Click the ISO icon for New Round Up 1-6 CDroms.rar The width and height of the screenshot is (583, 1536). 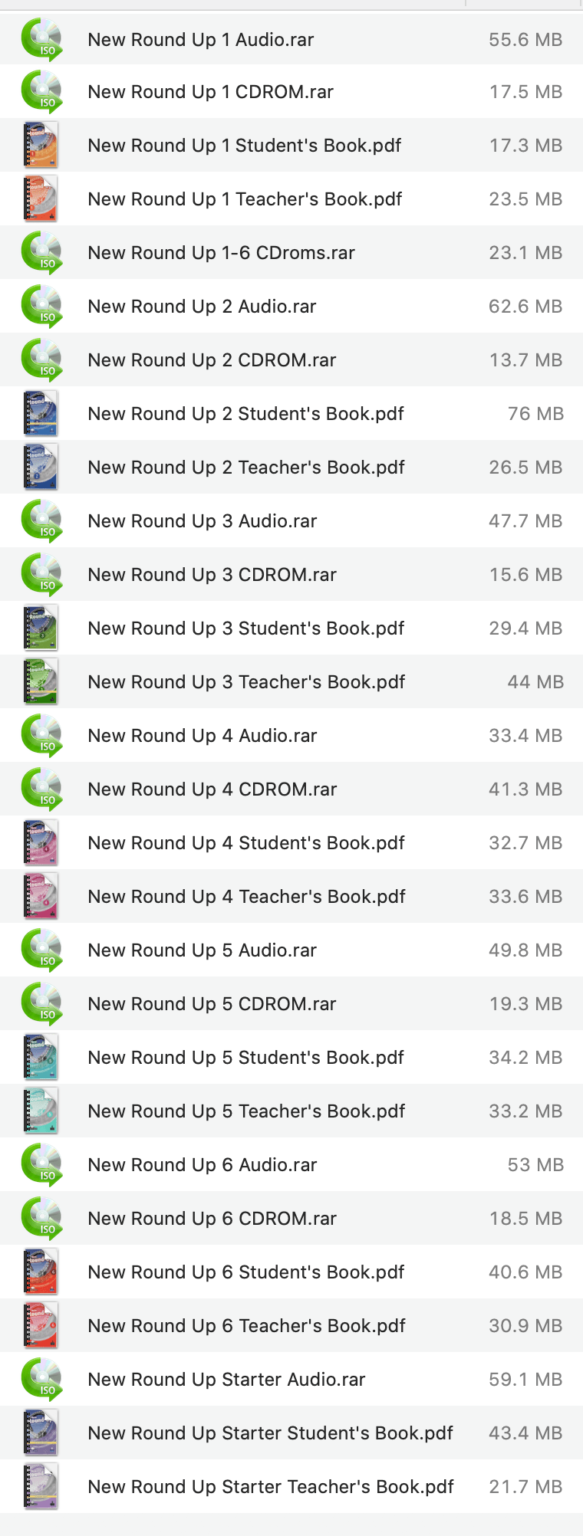click(x=38, y=252)
